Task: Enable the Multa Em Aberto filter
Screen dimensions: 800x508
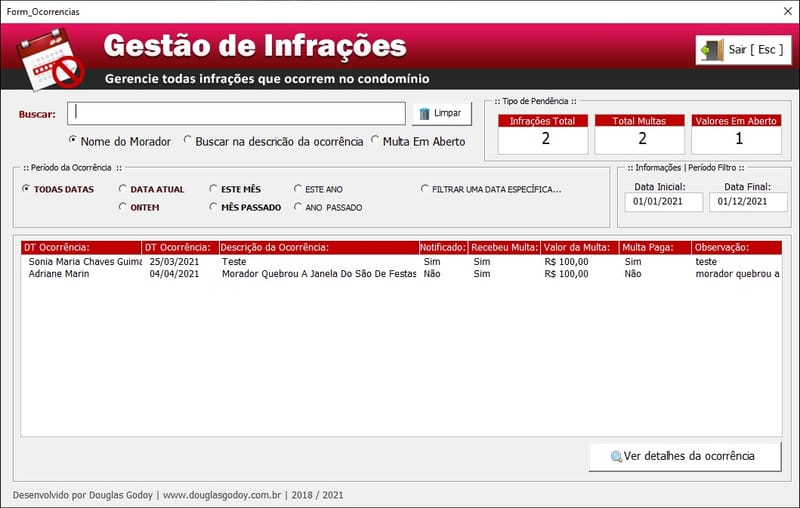Action: (376, 141)
